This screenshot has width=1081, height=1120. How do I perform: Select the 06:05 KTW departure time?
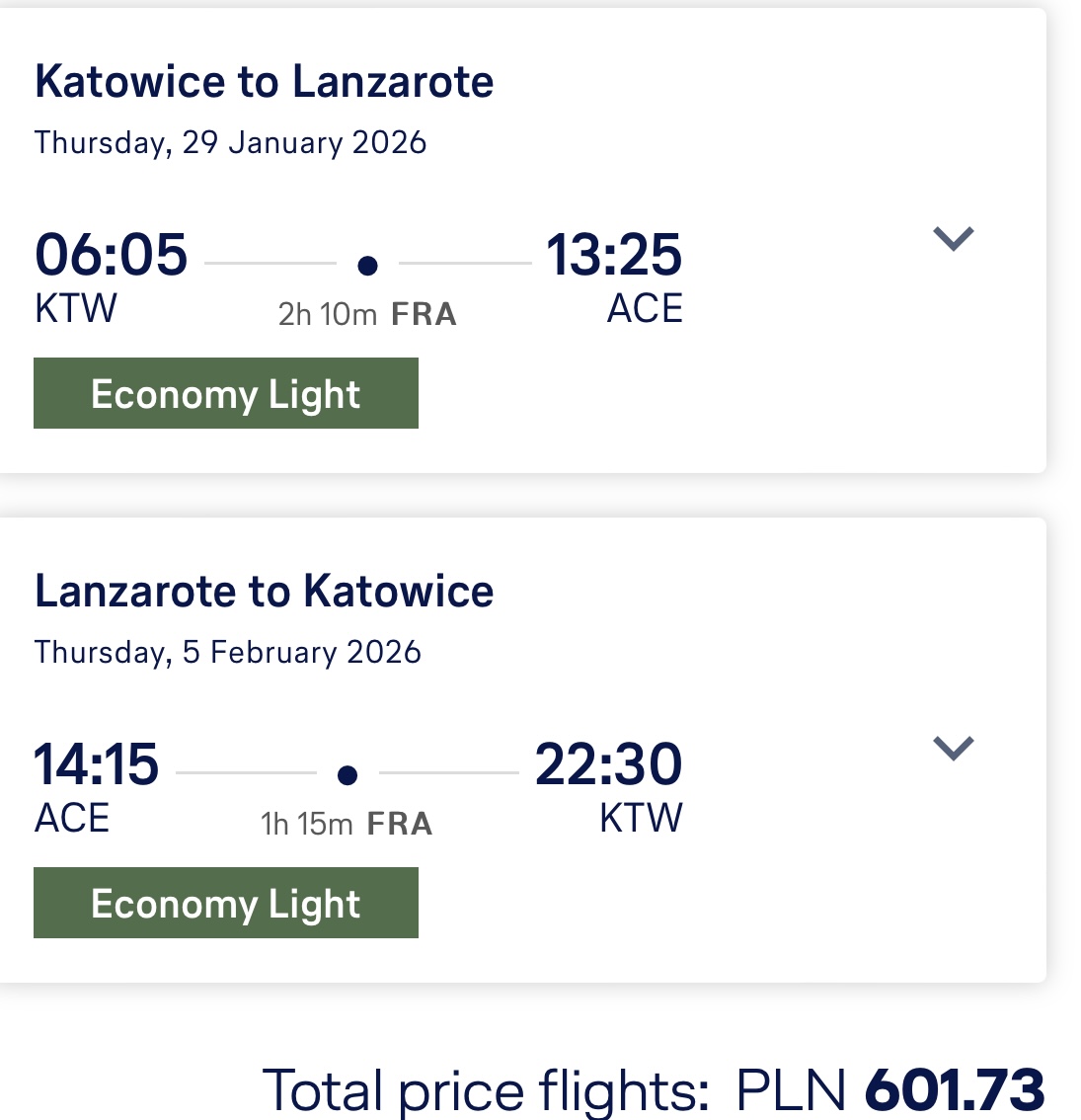click(x=111, y=254)
